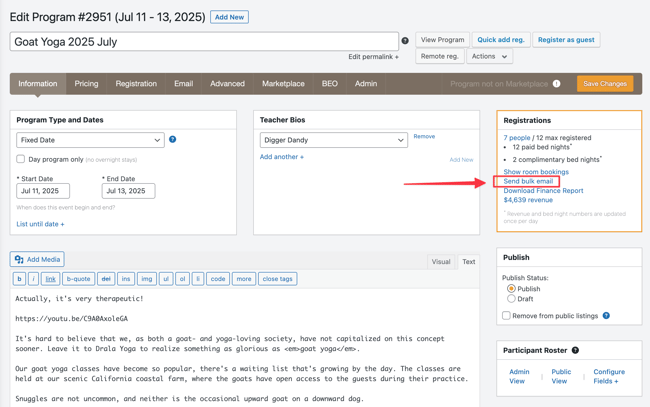
Task: Remove the Digger Dandy teacher bio
Action: [x=424, y=136]
